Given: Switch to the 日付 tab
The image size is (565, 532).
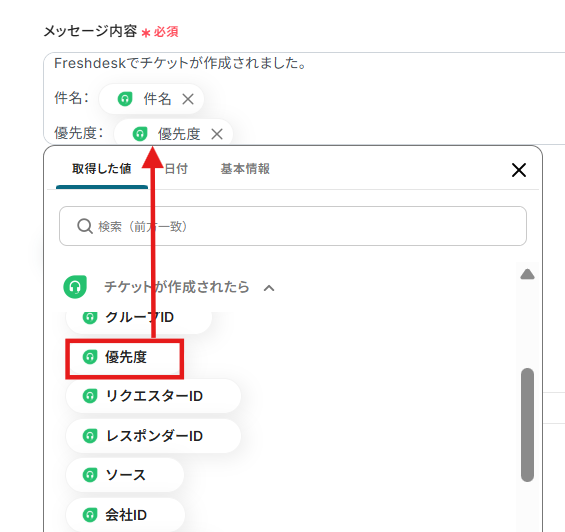Looking at the screenshot, I should pos(176,169).
